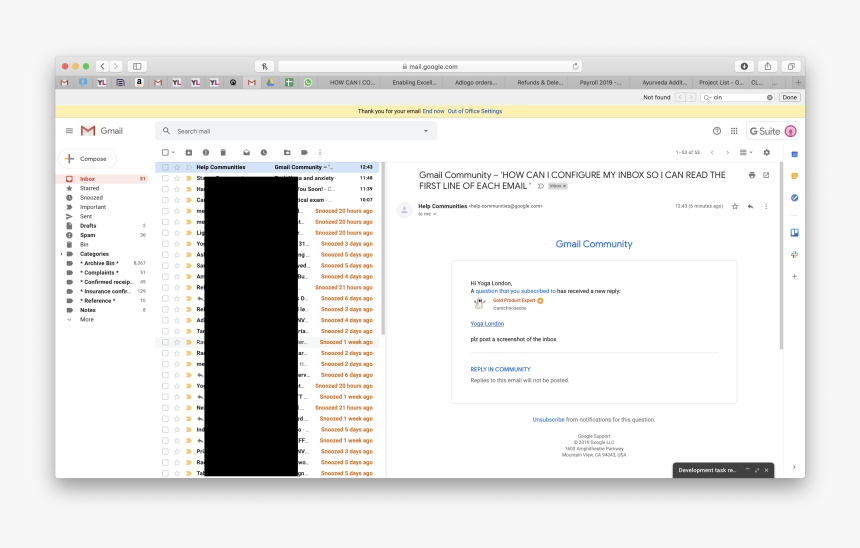Toggle the Safari sidebar
860x548 pixels.
(x=137, y=66)
